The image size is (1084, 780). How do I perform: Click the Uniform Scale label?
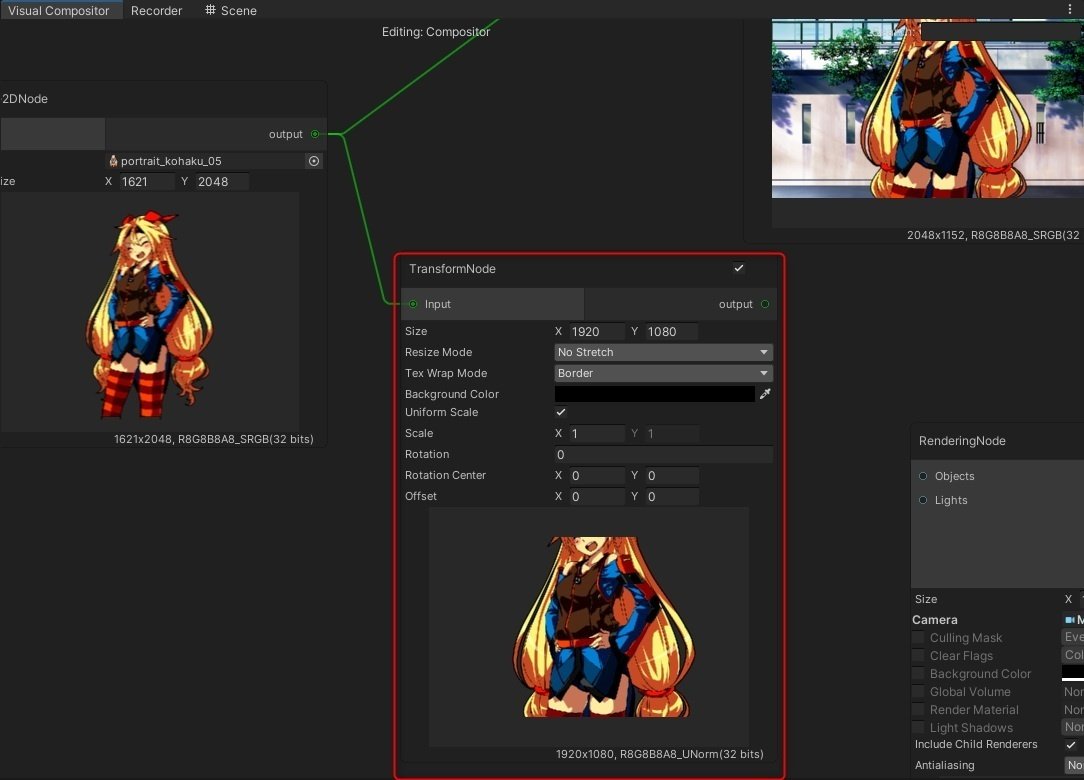coord(441,412)
